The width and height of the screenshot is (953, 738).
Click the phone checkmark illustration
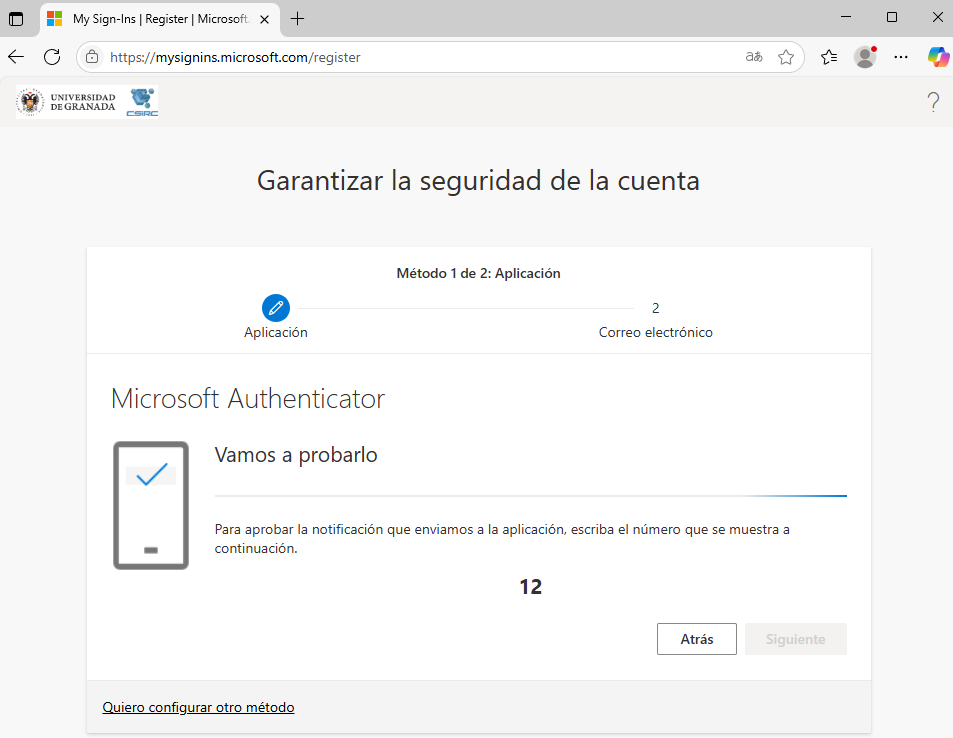click(151, 505)
